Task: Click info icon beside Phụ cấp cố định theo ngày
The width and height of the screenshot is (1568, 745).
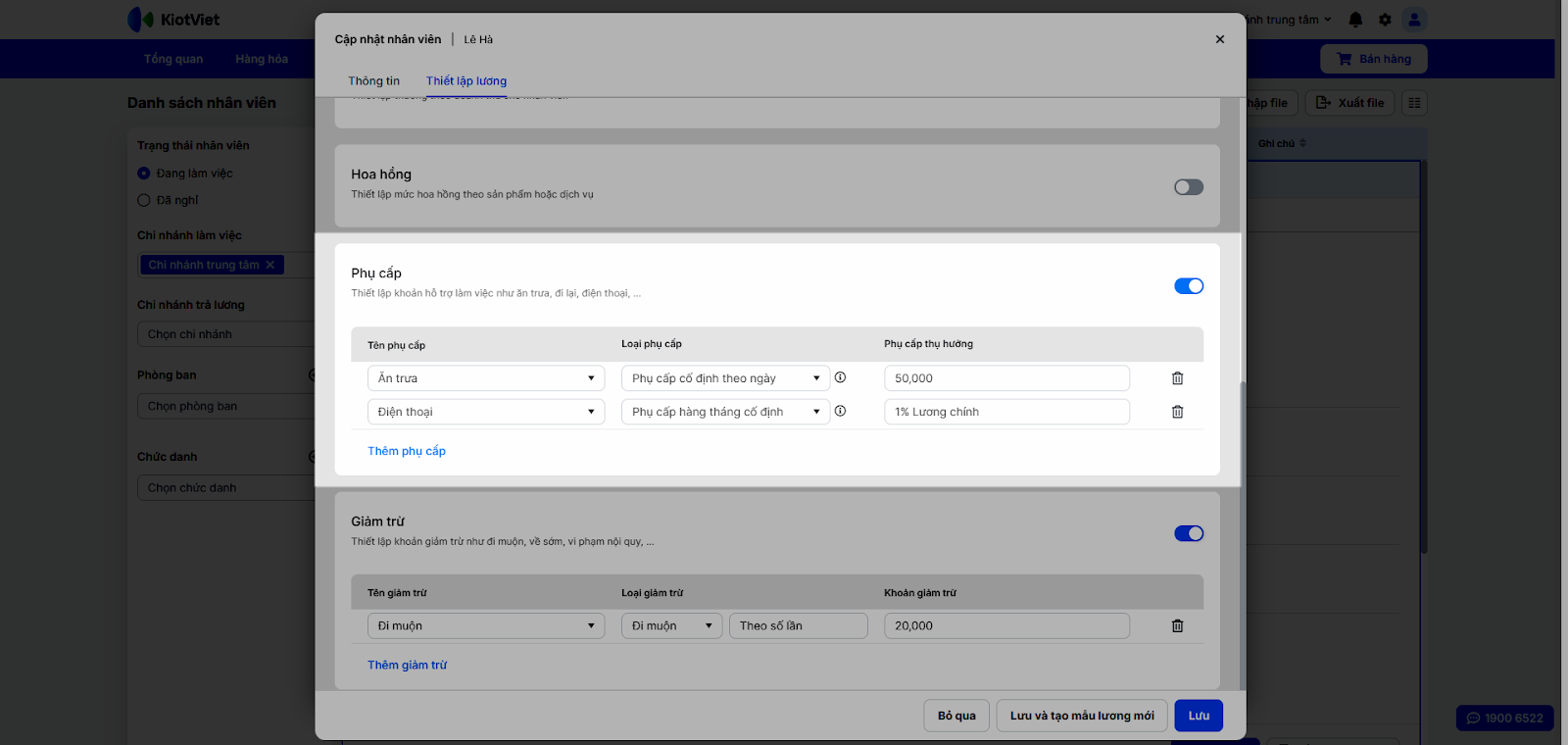Action: click(840, 377)
